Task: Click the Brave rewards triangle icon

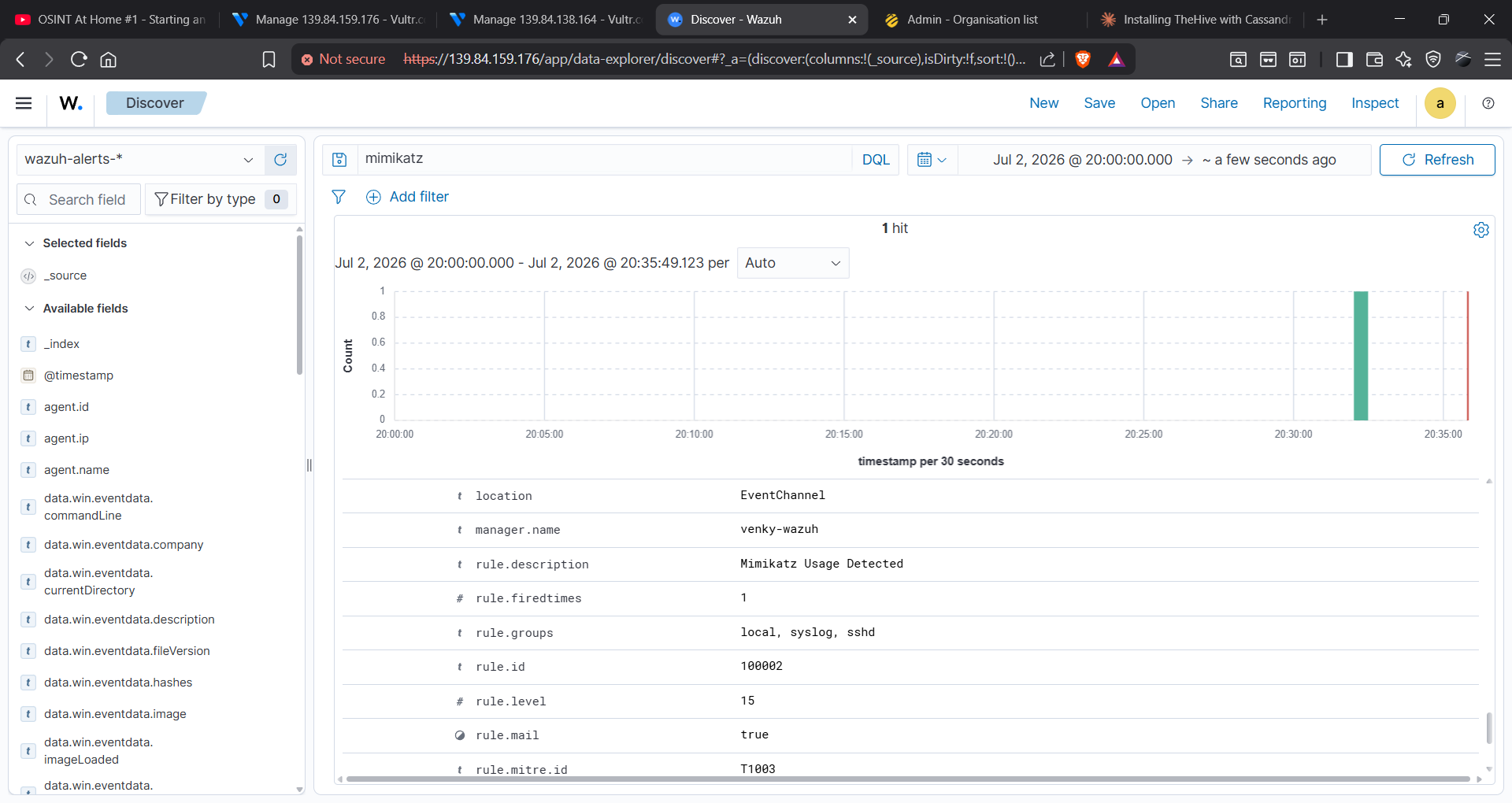Action: click(x=1116, y=59)
